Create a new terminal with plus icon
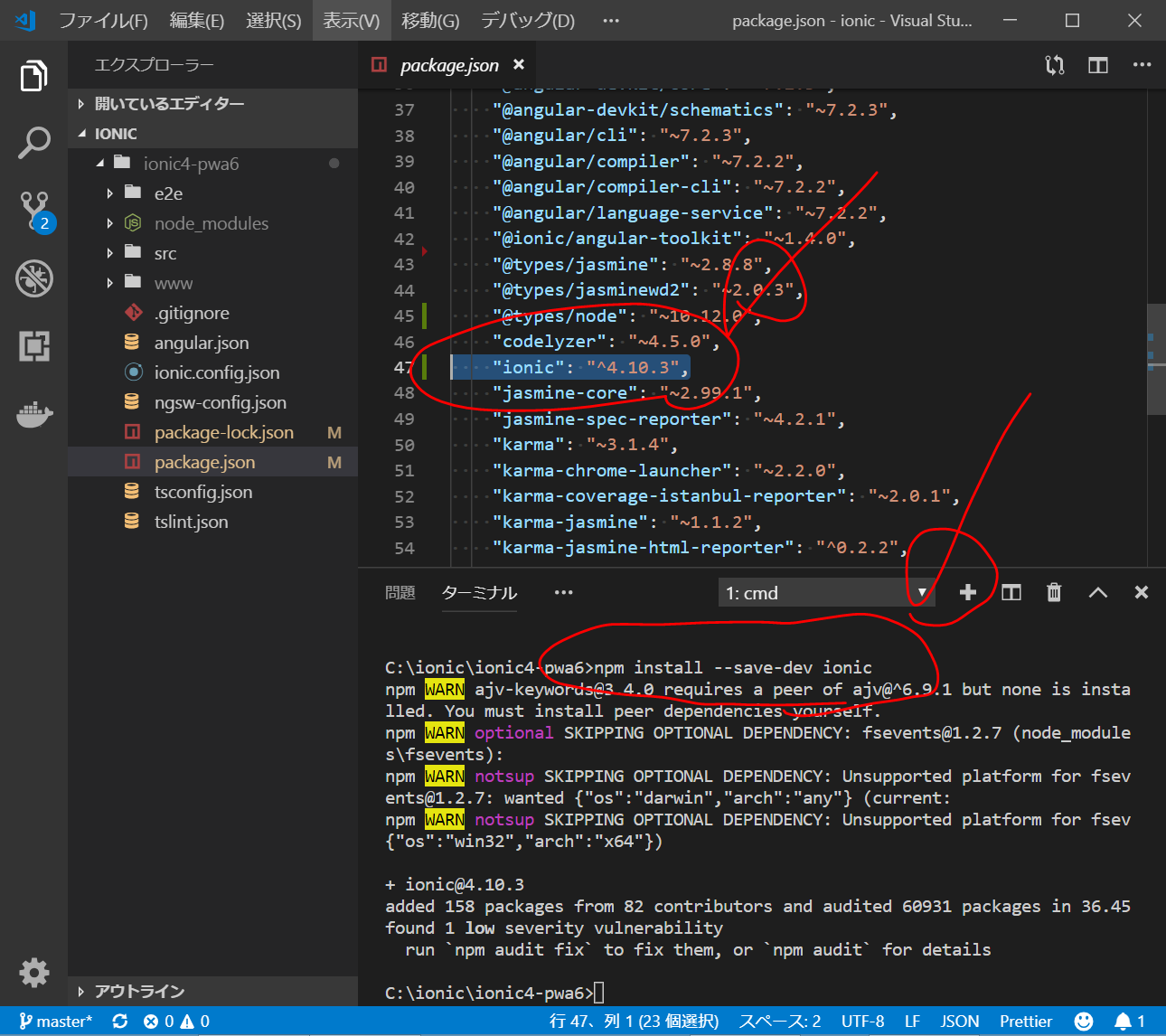Viewport: 1166px width, 1036px height. (x=967, y=592)
